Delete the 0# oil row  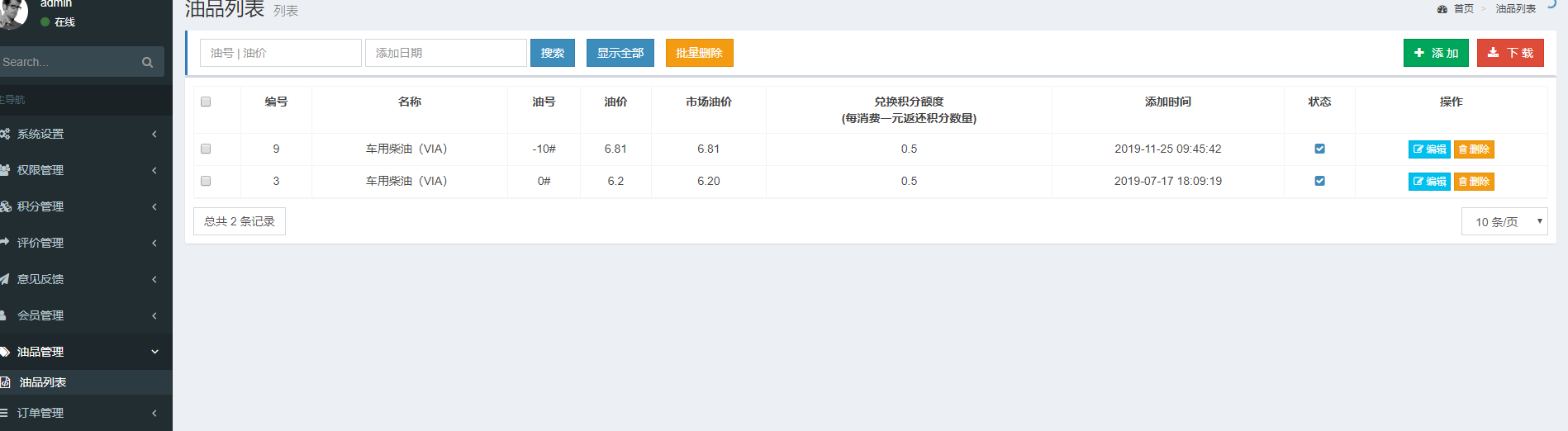[x=1474, y=182]
